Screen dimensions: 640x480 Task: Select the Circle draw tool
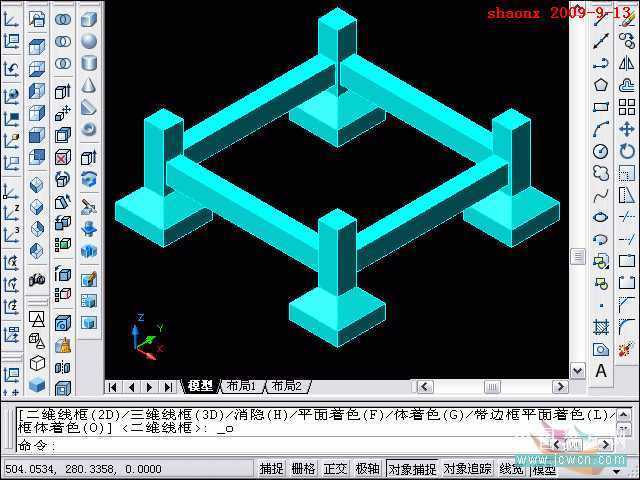(x=600, y=151)
